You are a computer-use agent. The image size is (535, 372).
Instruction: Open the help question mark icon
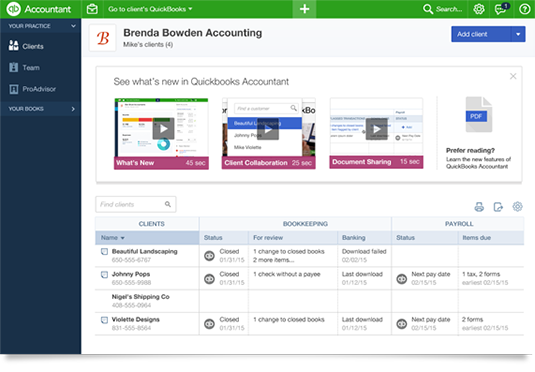(524, 9)
